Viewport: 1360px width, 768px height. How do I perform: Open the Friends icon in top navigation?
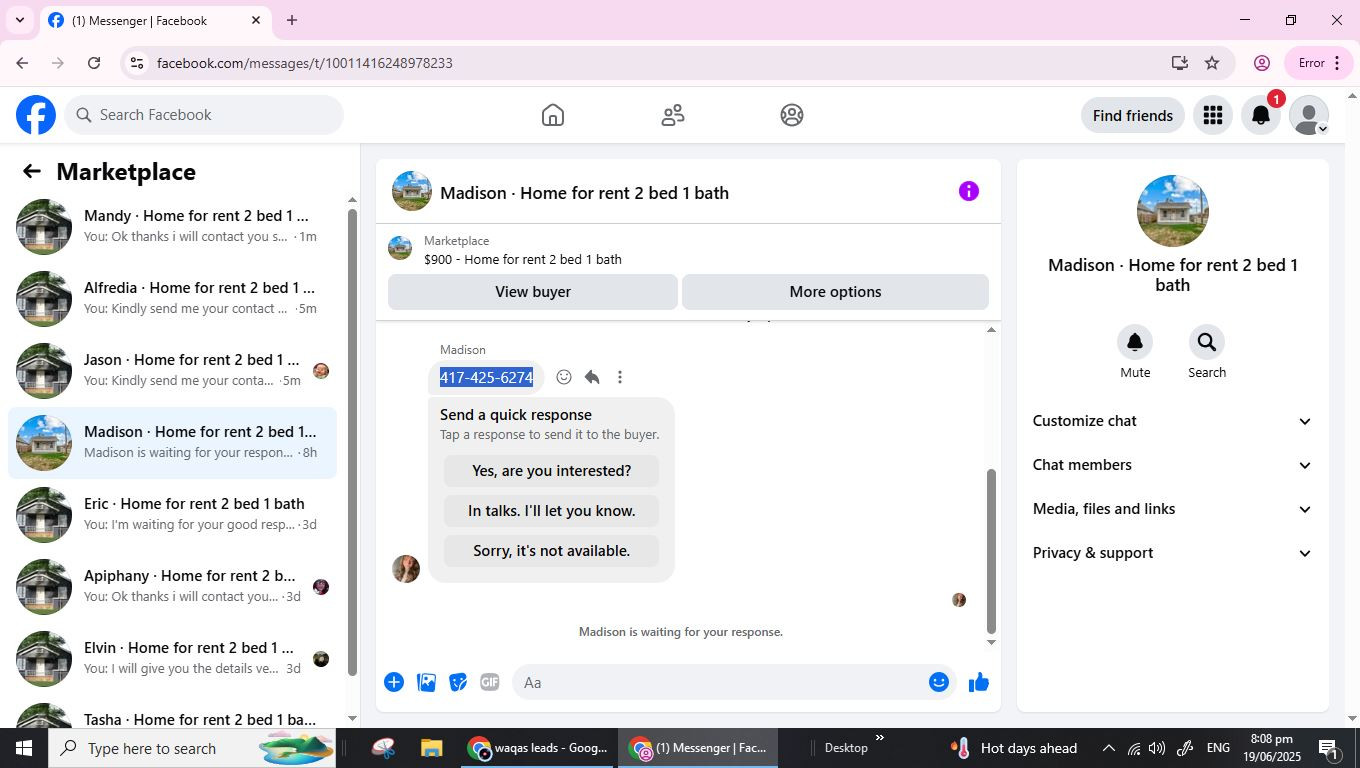(673, 115)
